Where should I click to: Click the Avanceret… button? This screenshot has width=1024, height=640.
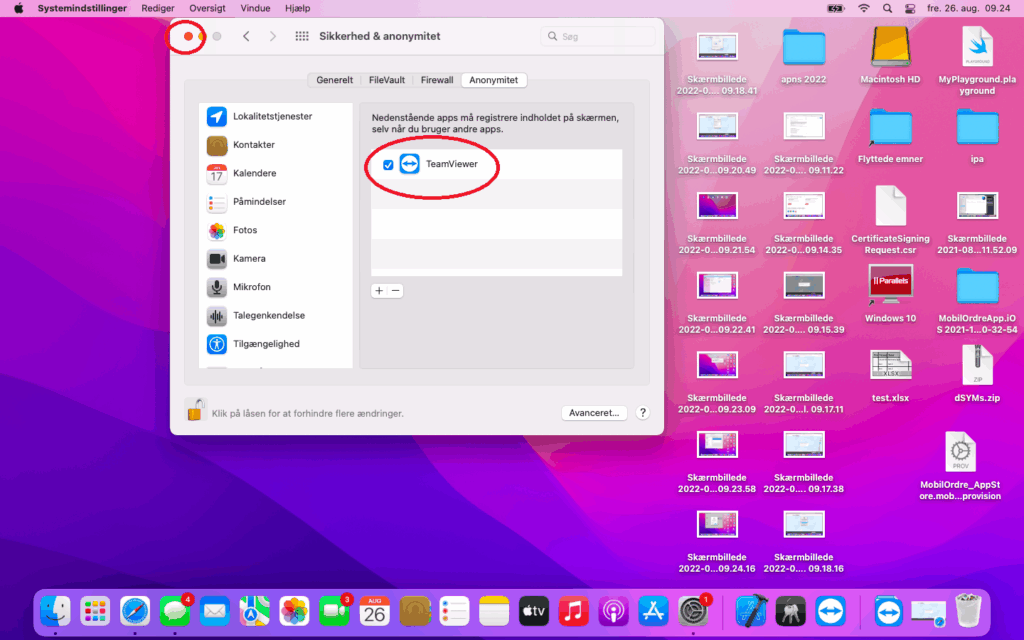click(x=595, y=412)
